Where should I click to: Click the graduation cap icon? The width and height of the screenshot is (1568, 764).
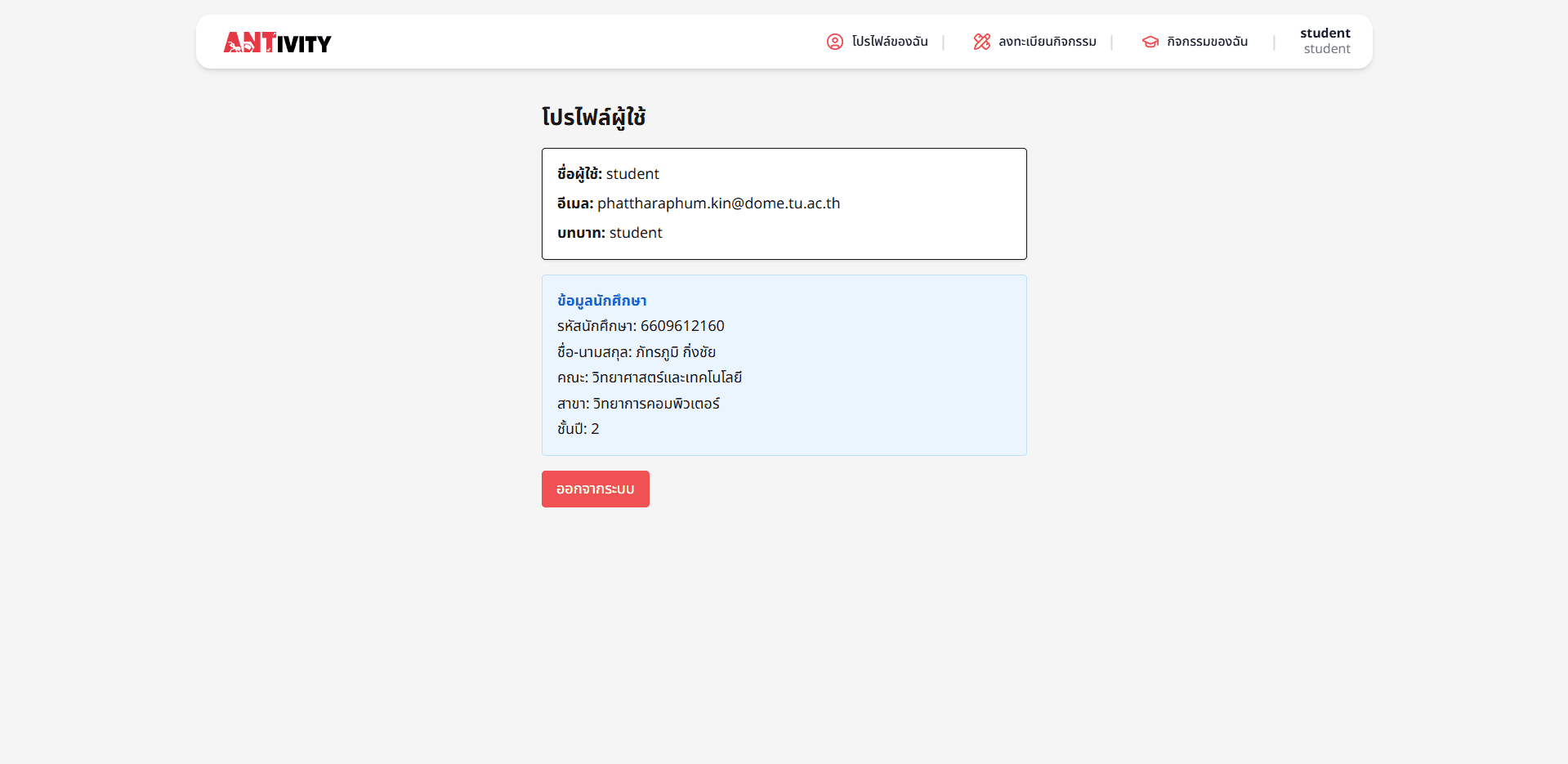pos(1150,42)
